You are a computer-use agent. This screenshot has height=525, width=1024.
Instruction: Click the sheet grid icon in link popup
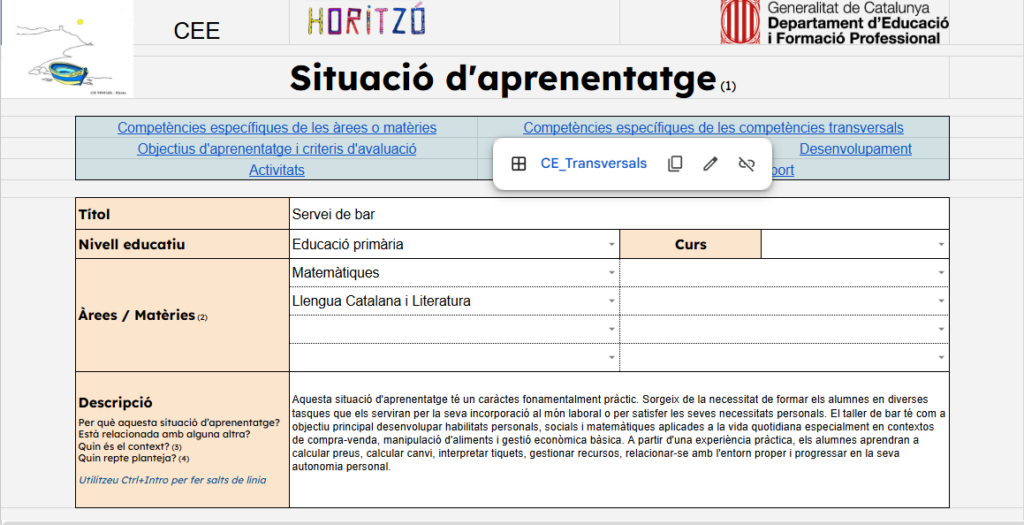(x=518, y=164)
